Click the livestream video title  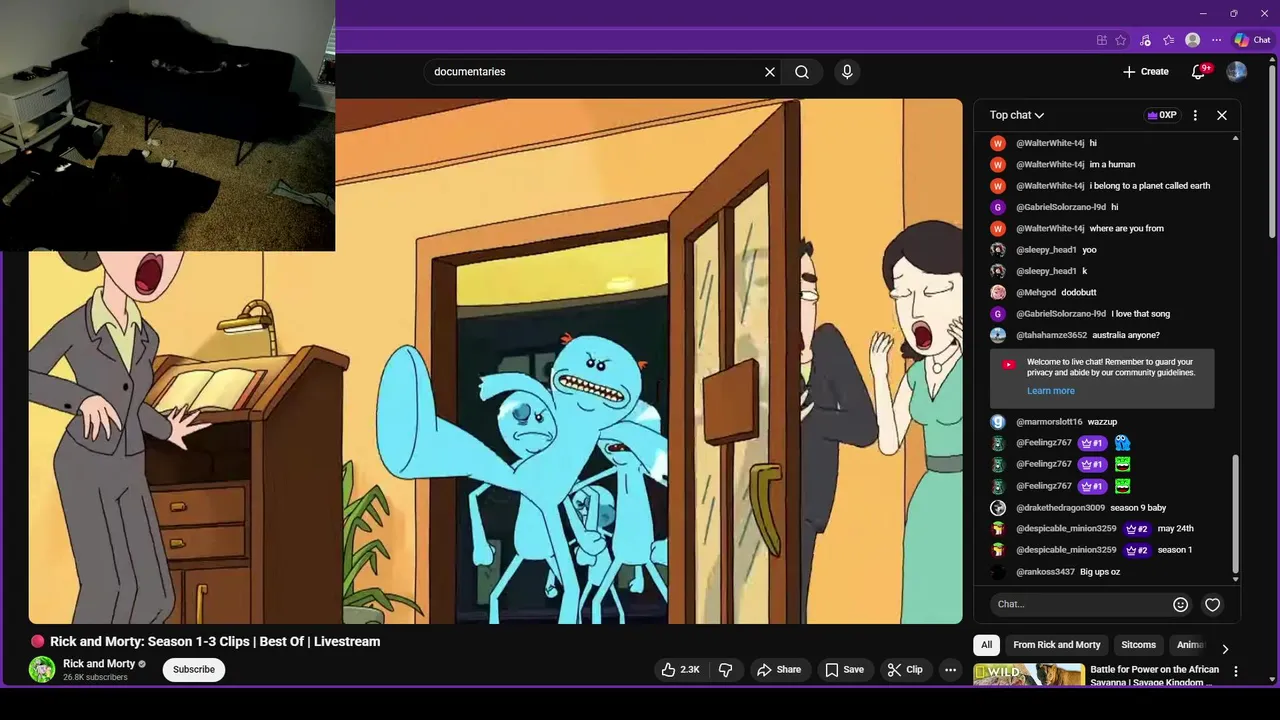(215, 642)
